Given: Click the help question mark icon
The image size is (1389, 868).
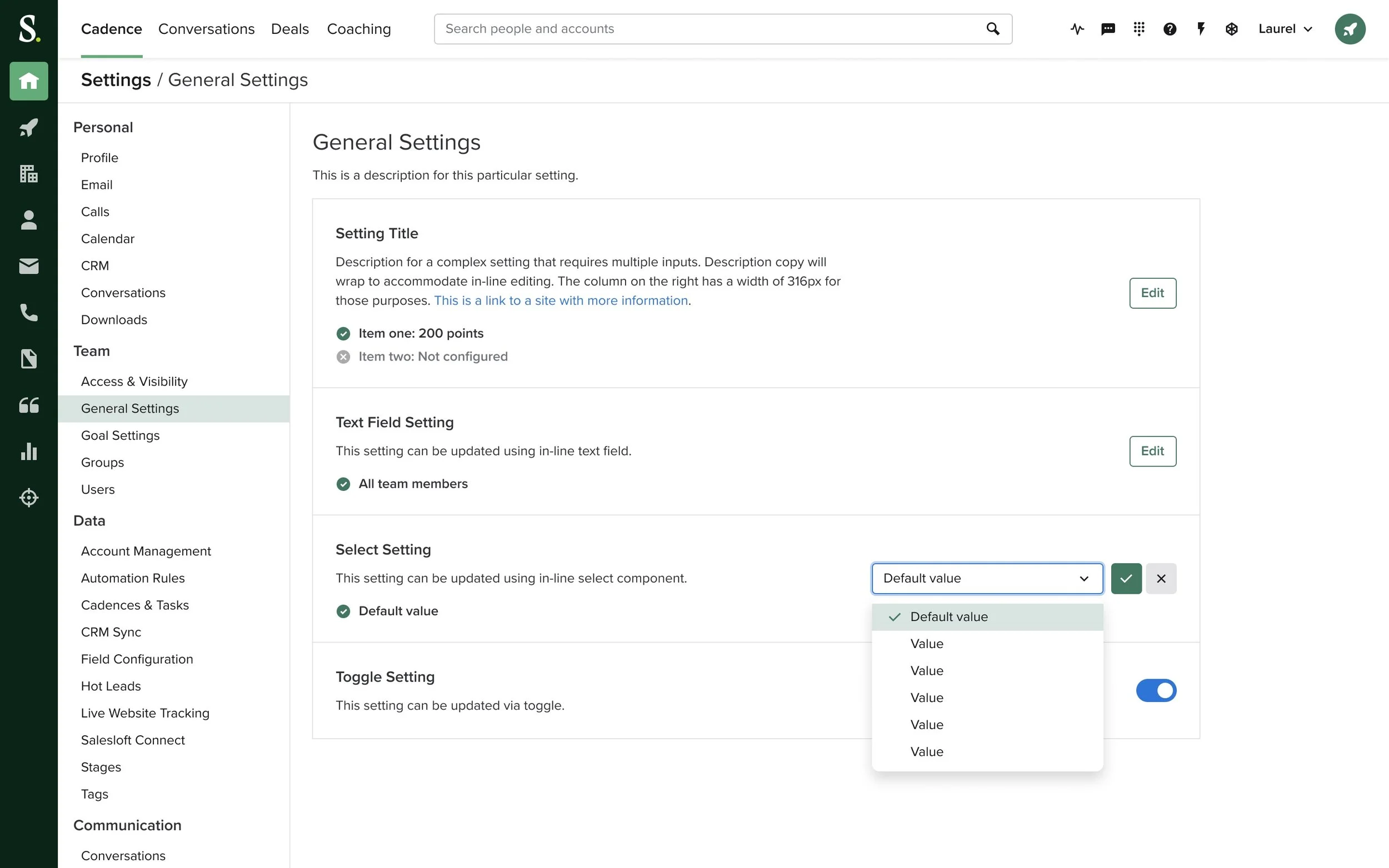Looking at the screenshot, I should pyautogui.click(x=1170, y=29).
